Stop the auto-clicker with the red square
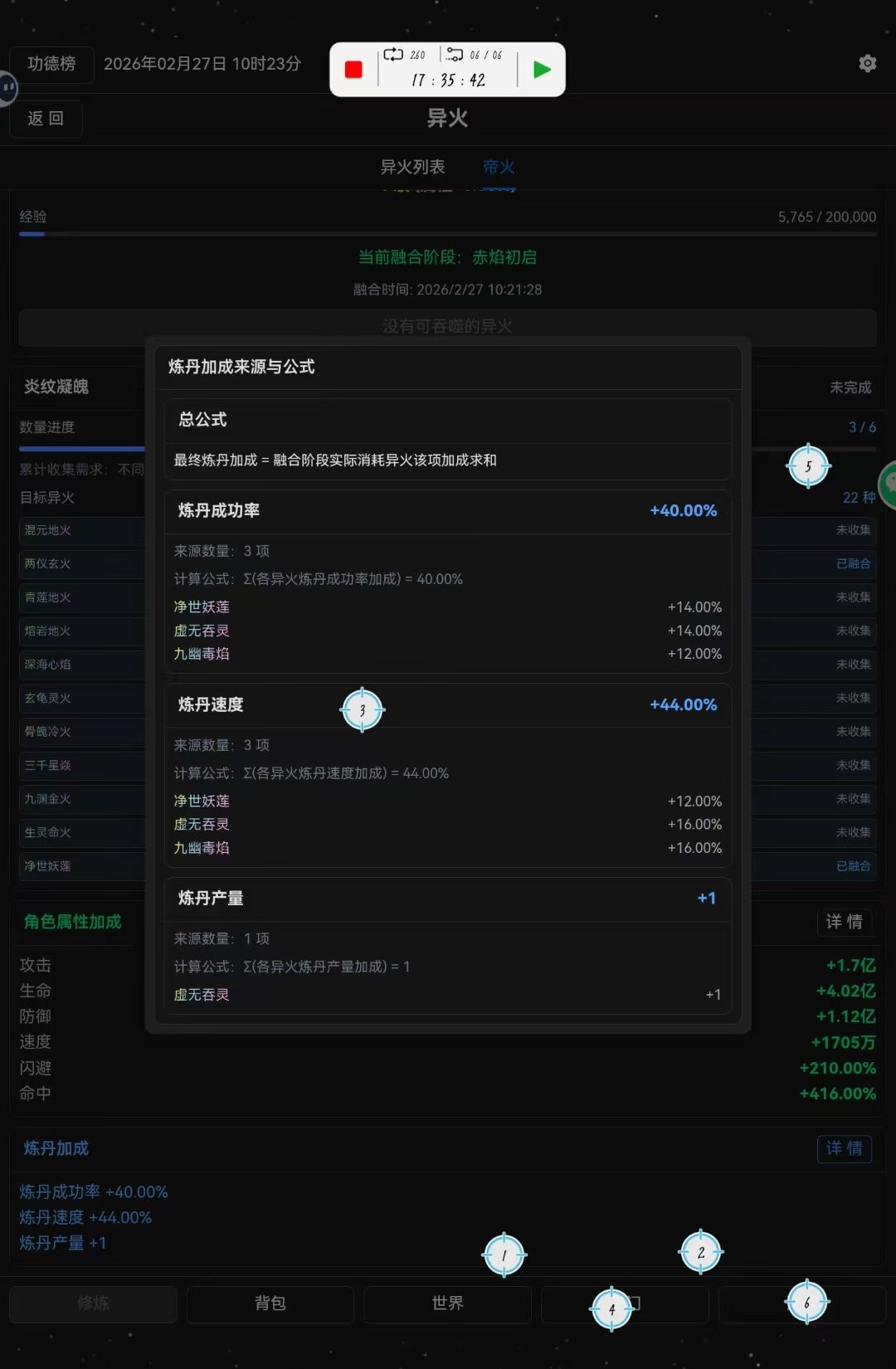 click(x=353, y=70)
